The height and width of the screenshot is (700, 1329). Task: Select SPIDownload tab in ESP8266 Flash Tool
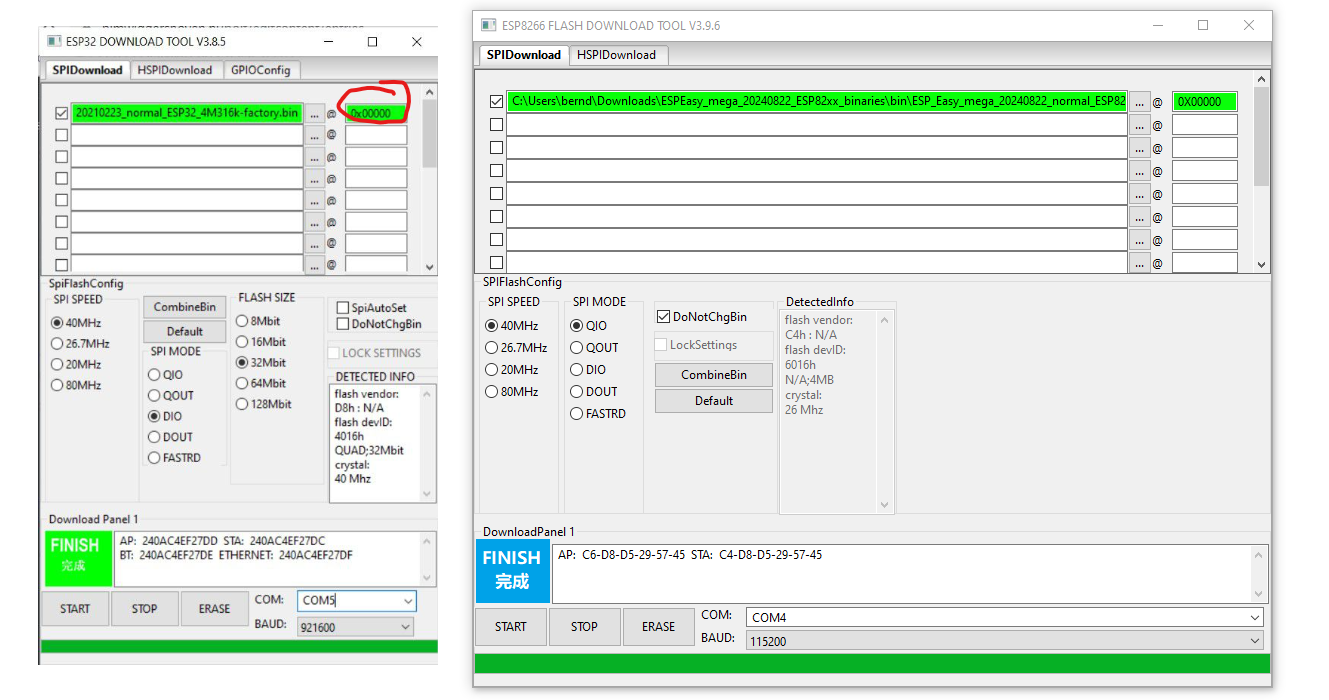tap(524, 55)
